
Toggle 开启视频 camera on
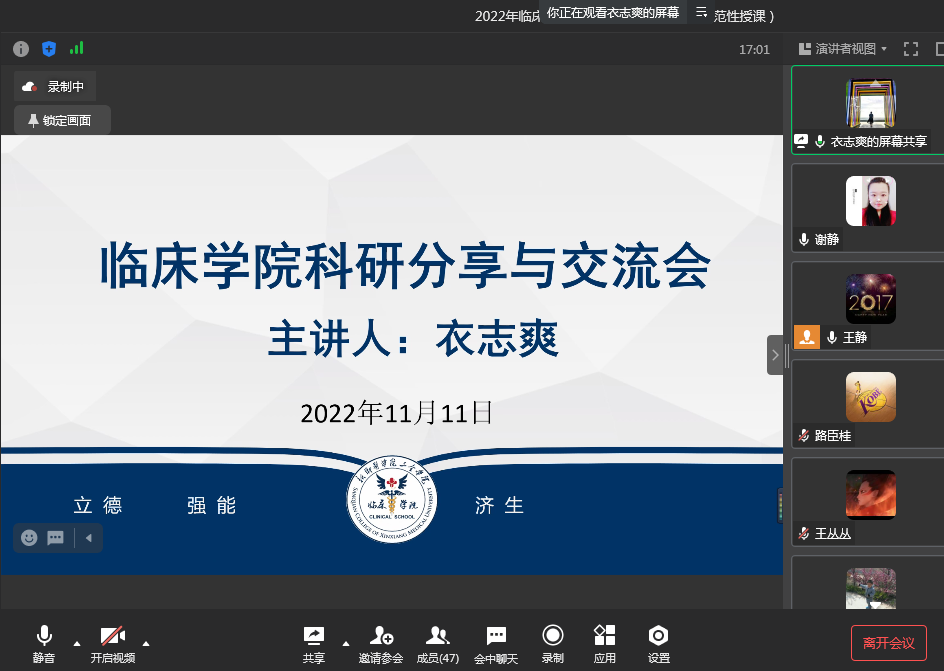[x=112, y=642]
